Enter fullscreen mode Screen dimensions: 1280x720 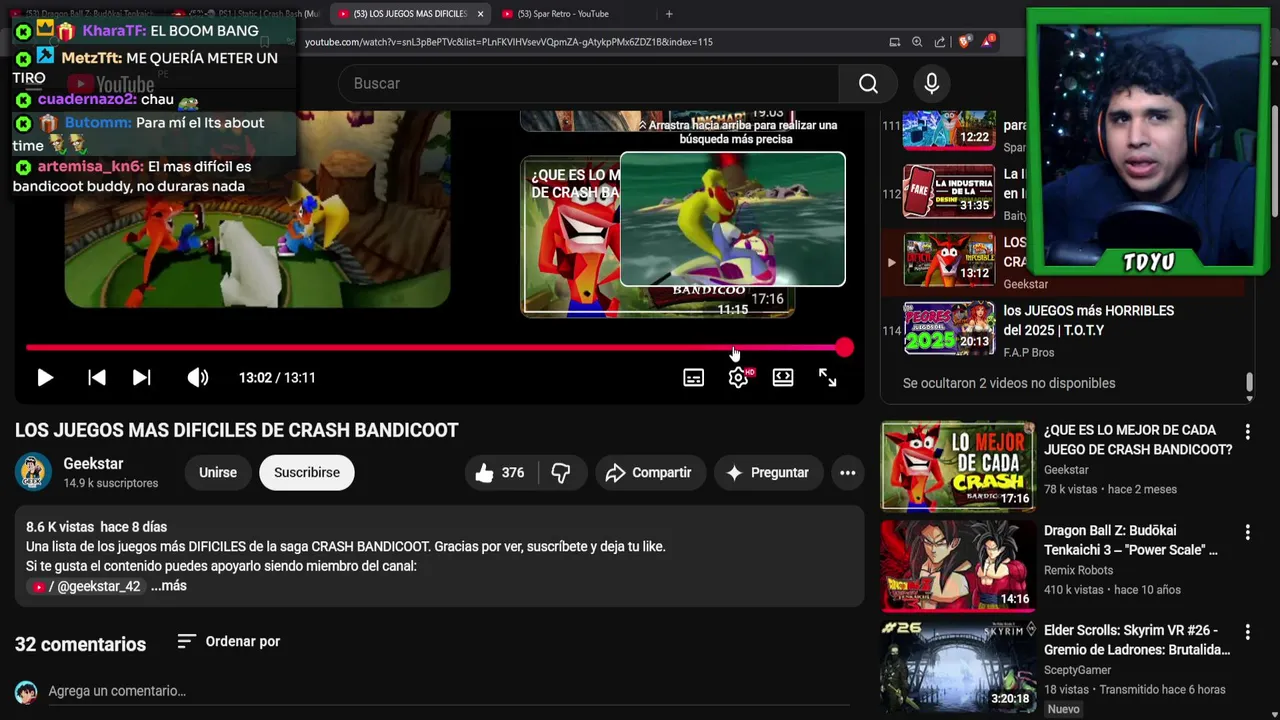tap(828, 377)
